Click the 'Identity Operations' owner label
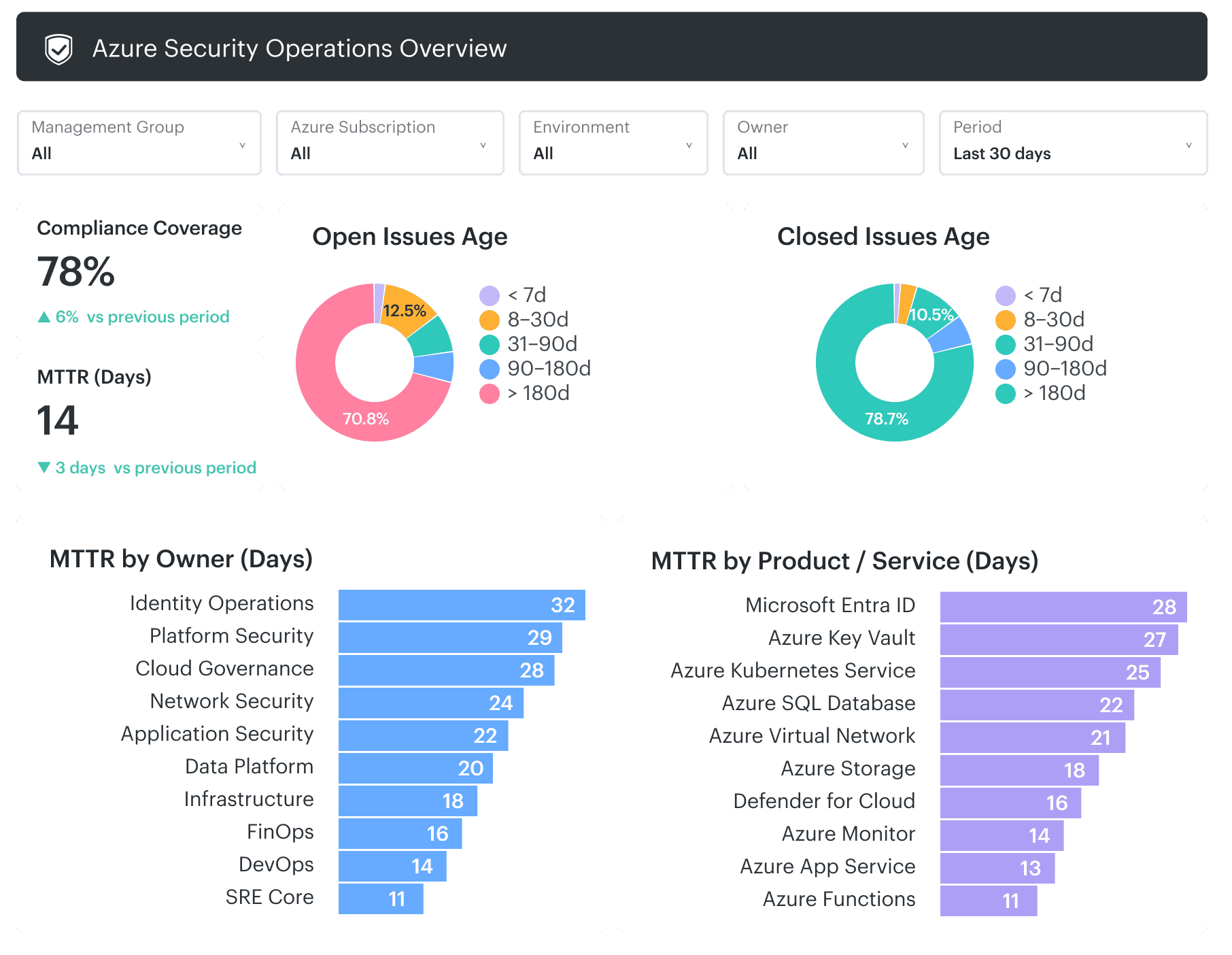1232x955 pixels. [x=222, y=603]
